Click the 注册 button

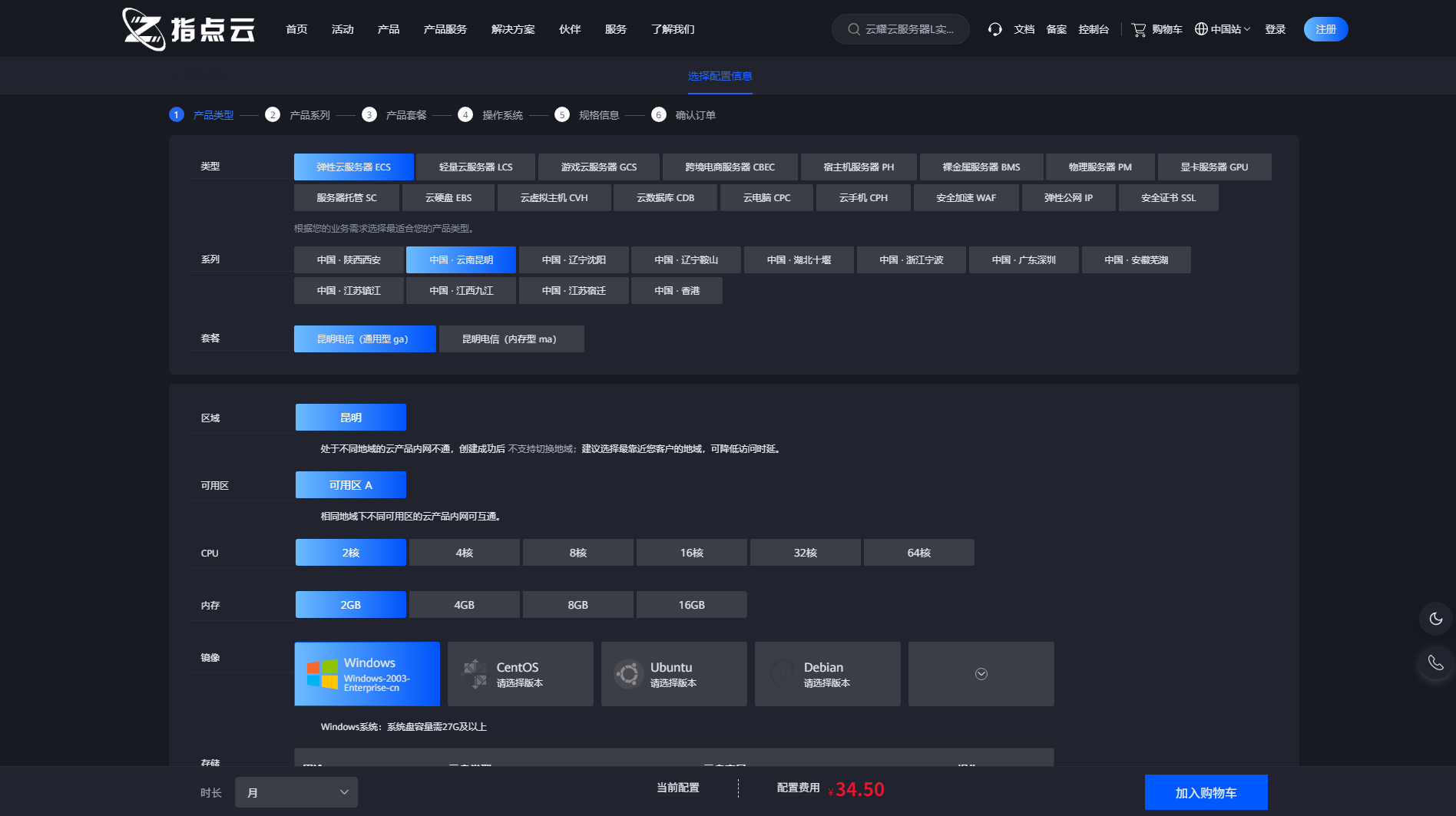click(x=1326, y=29)
